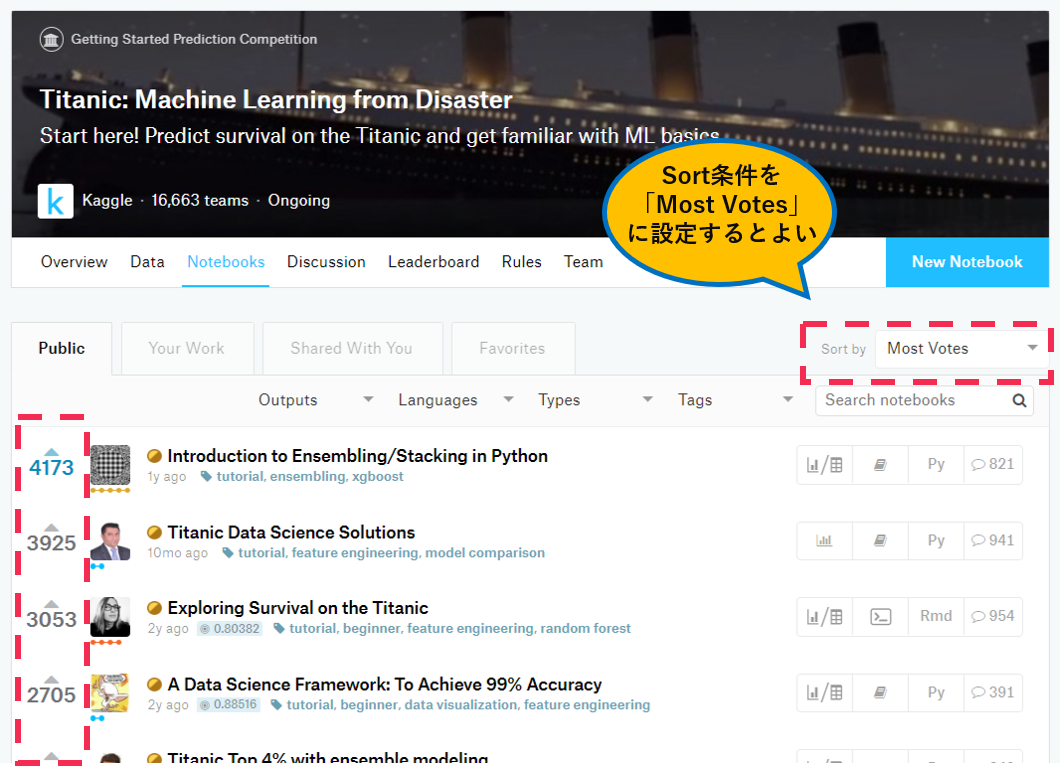Open 'A Data Science Framework: To Achieve 99% Accuracy'
This screenshot has height=766, width=1060.
pyautogui.click(x=385, y=685)
